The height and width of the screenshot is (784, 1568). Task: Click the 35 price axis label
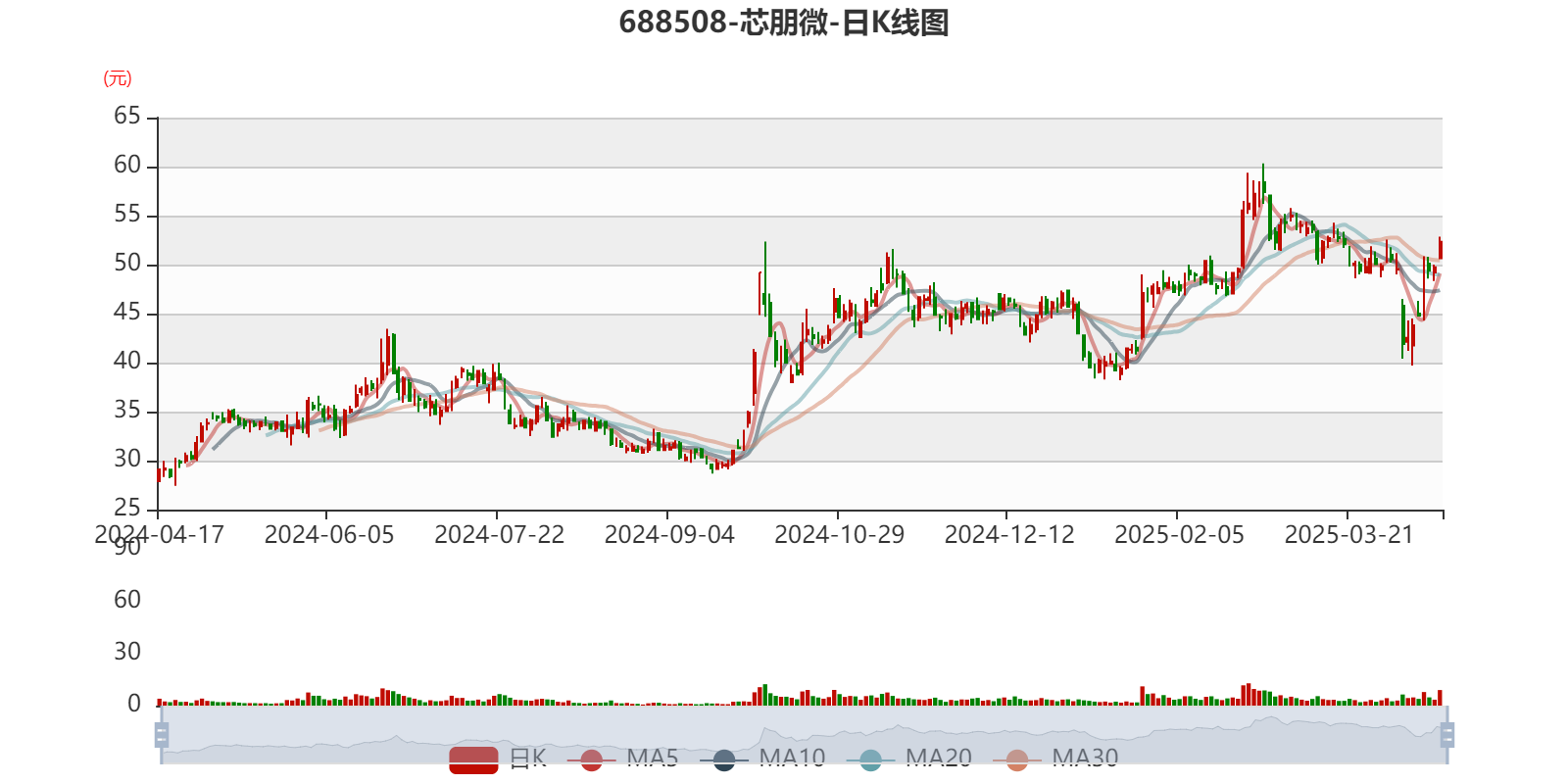coord(127,411)
